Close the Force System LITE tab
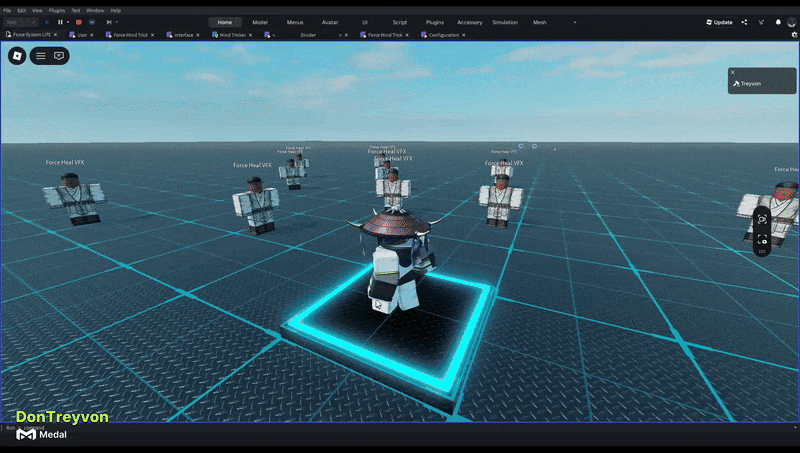 click(x=57, y=35)
